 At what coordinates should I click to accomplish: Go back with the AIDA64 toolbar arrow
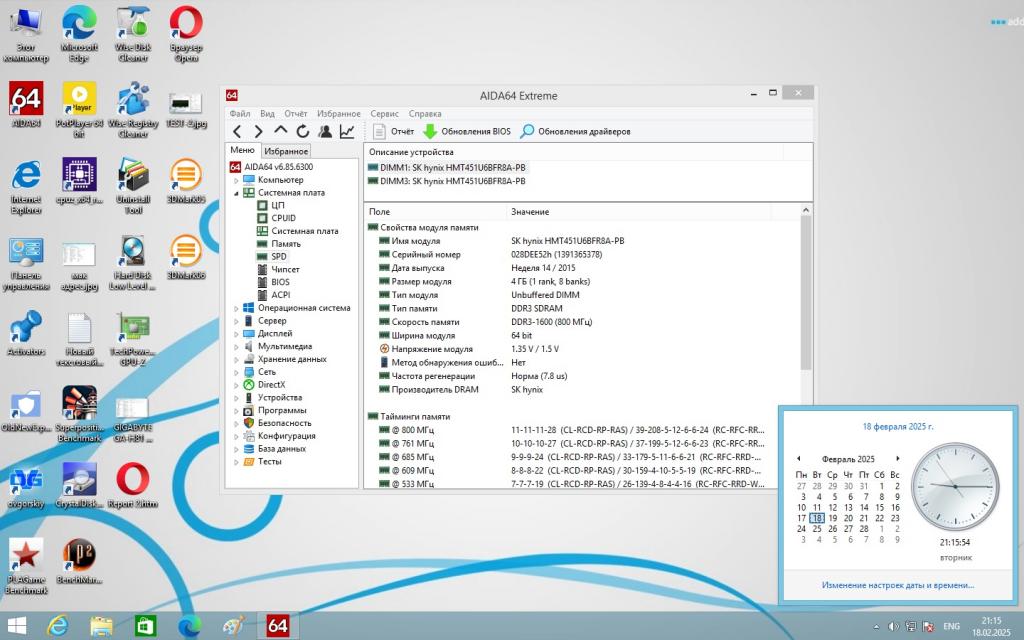click(237, 131)
